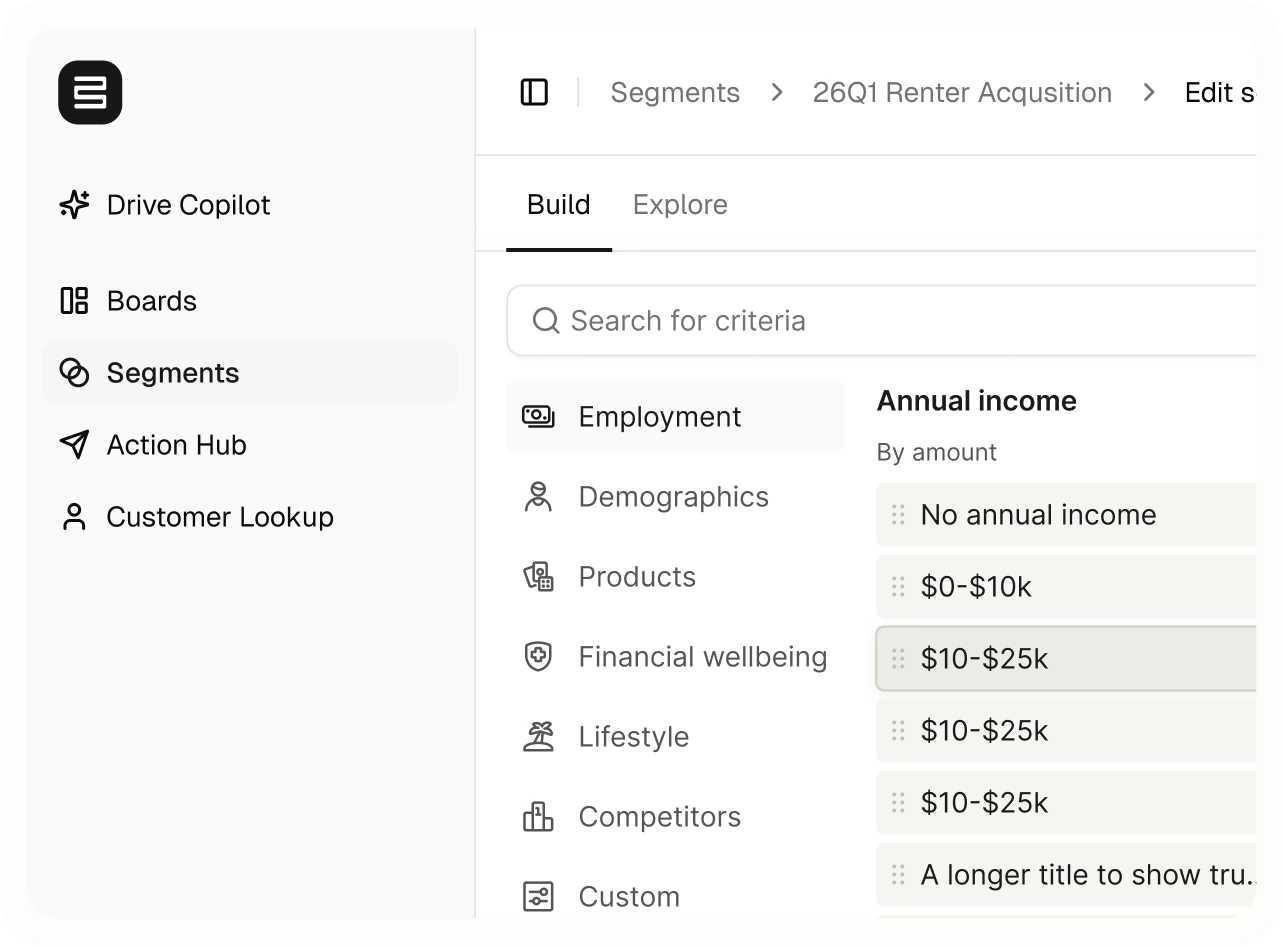The width and height of the screenshot is (1283, 947).
Task: Switch to the Explore tab
Action: pos(680,205)
